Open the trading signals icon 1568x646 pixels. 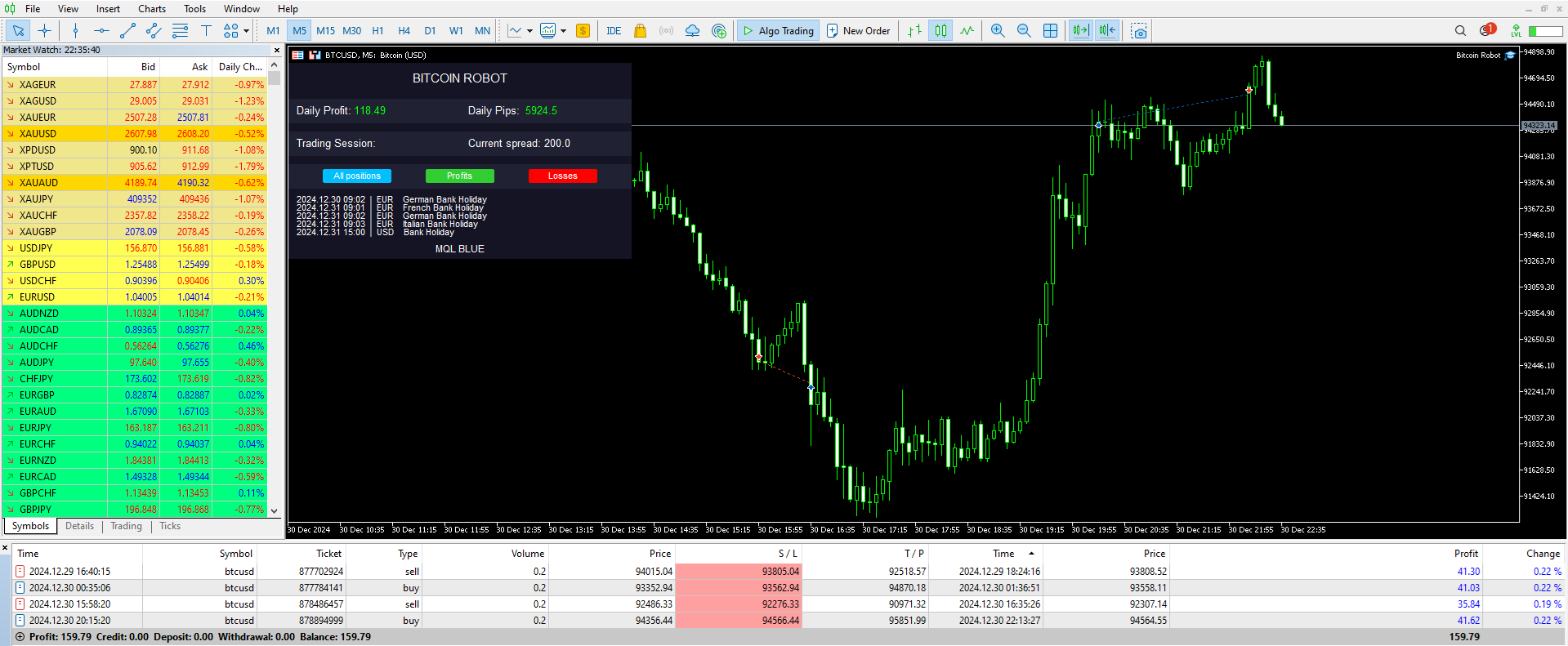coord(666,31)
